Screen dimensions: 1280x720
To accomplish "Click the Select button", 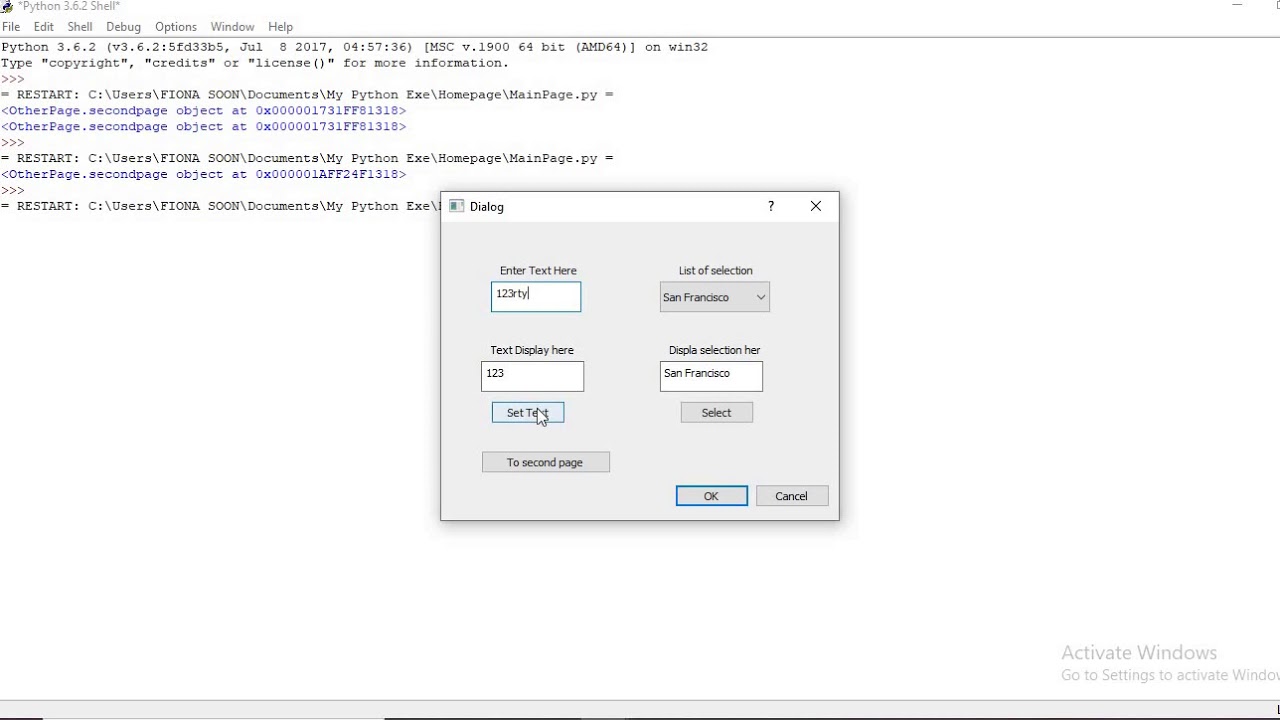I will coord(716,413).
